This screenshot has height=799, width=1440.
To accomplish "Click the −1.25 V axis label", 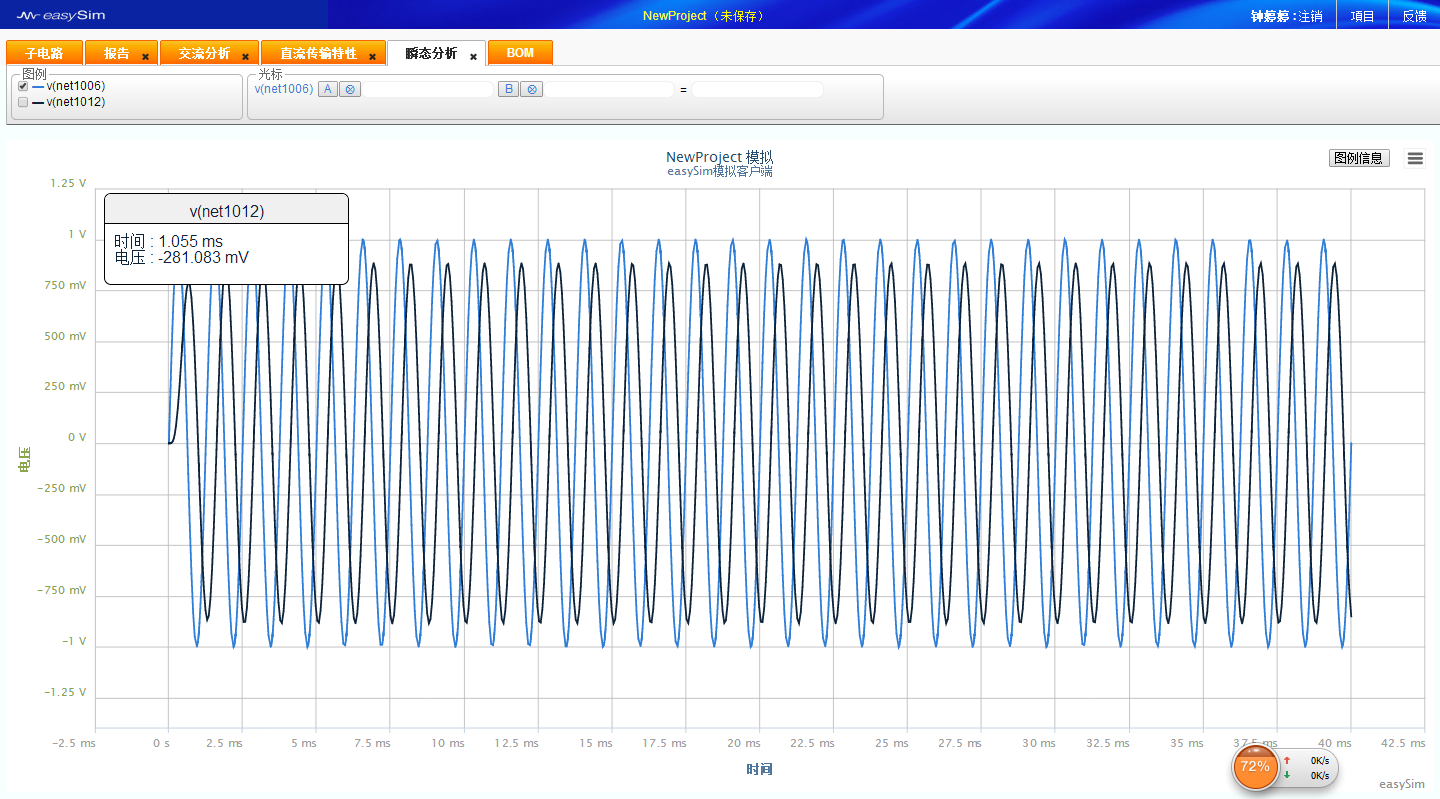I will pos(64,692).
